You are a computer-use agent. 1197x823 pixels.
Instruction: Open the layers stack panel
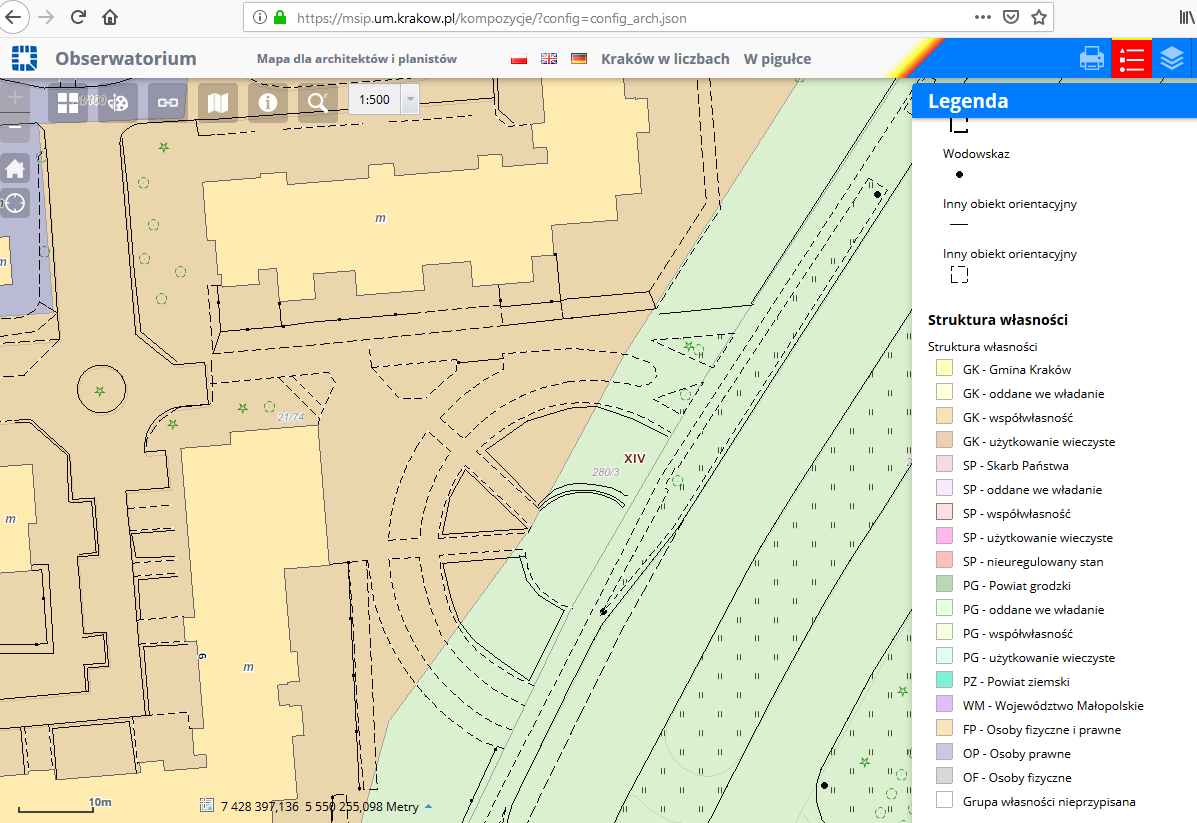1172,59
